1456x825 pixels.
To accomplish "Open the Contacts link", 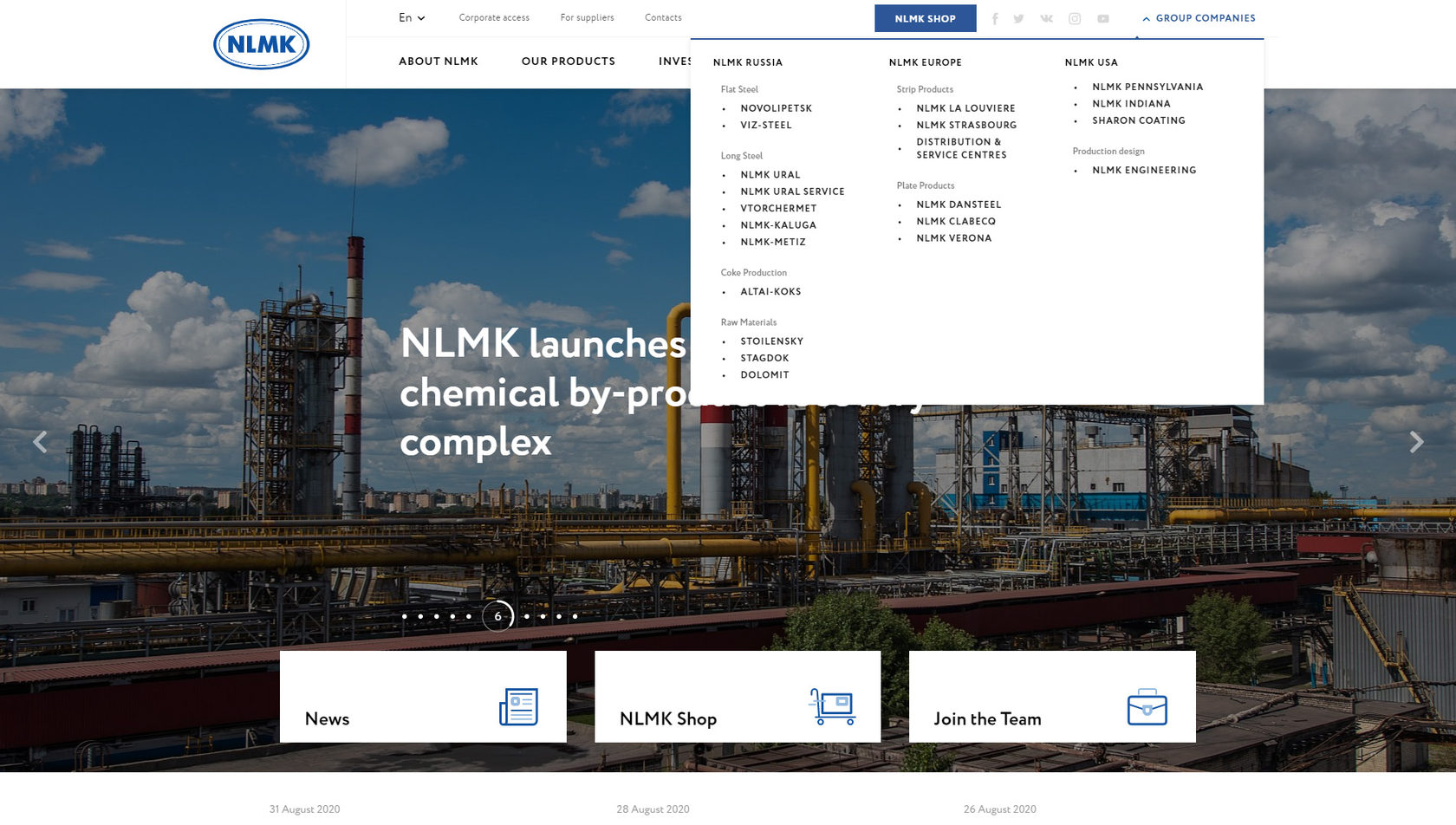I will 663,17.
